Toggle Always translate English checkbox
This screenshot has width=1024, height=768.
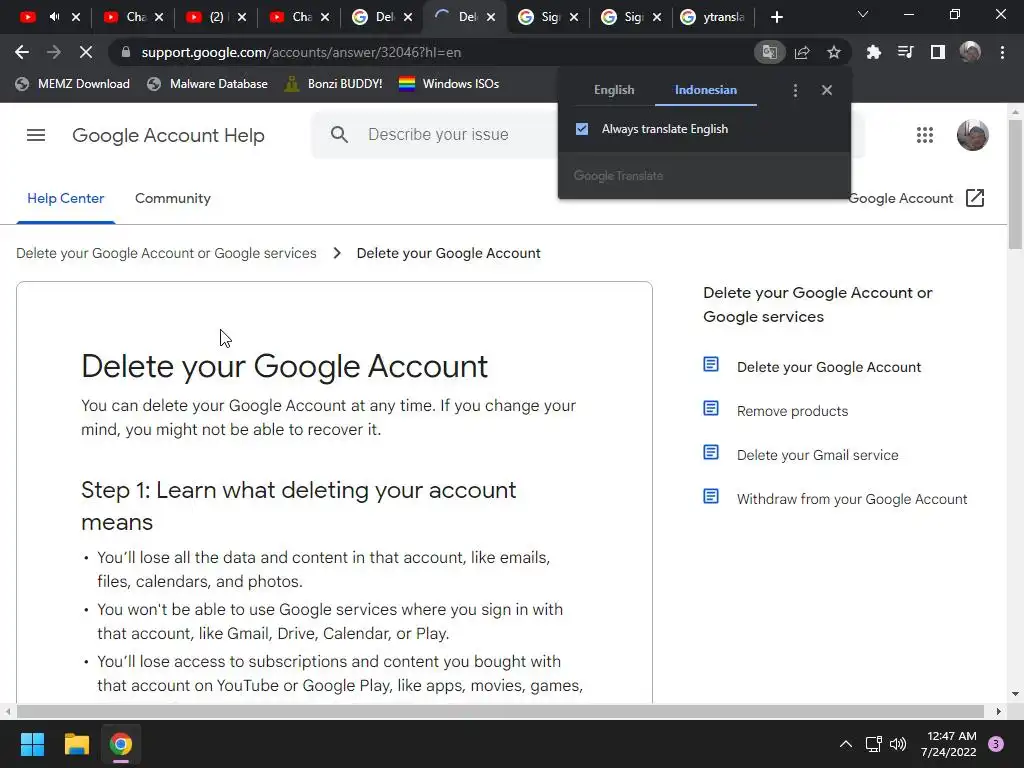pyautogui.click(x=582, y=129)
